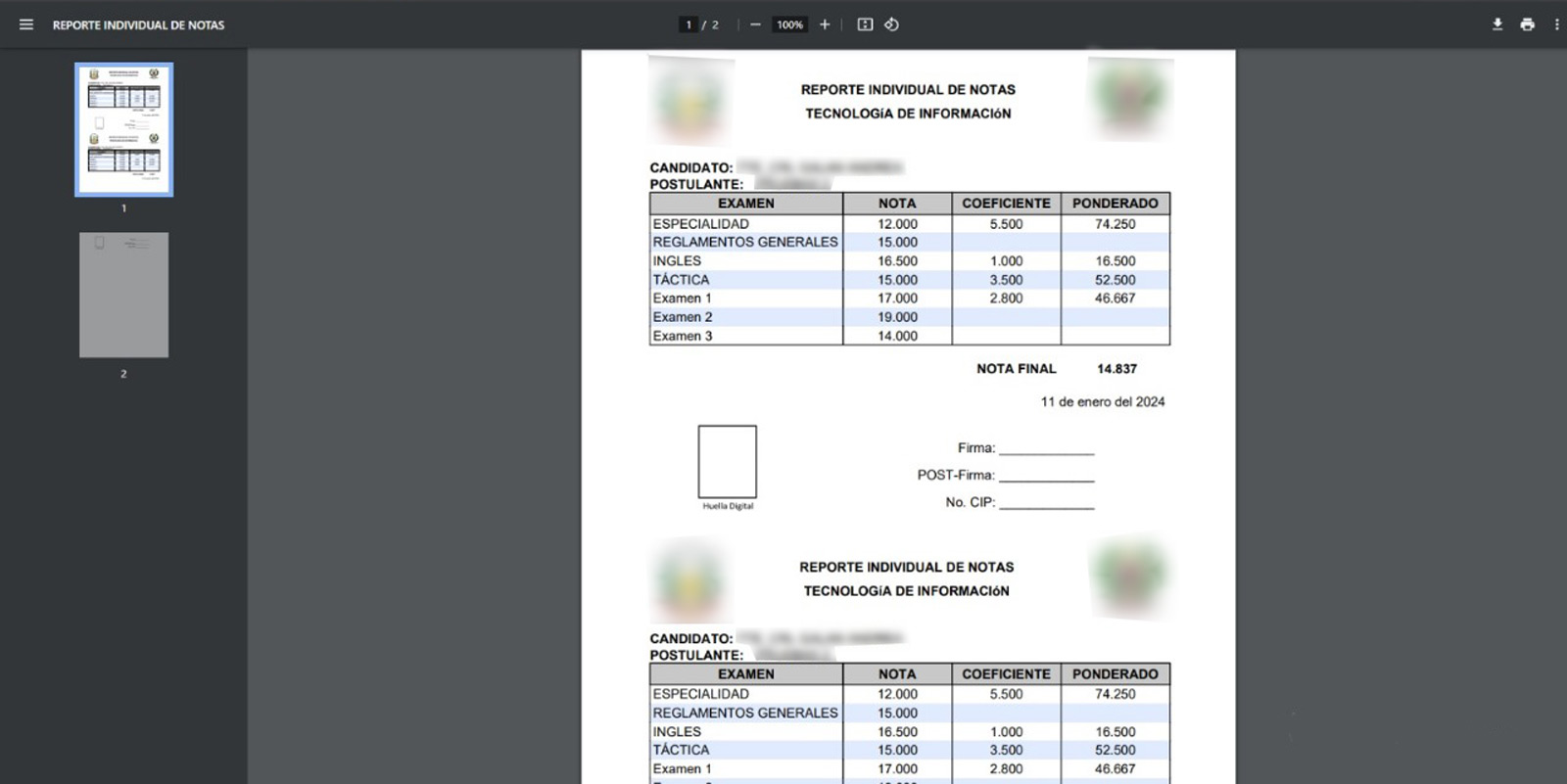Screen dimensions: 1567x784
Task: Click the 100% zoom level field
Action: point(789,24)
